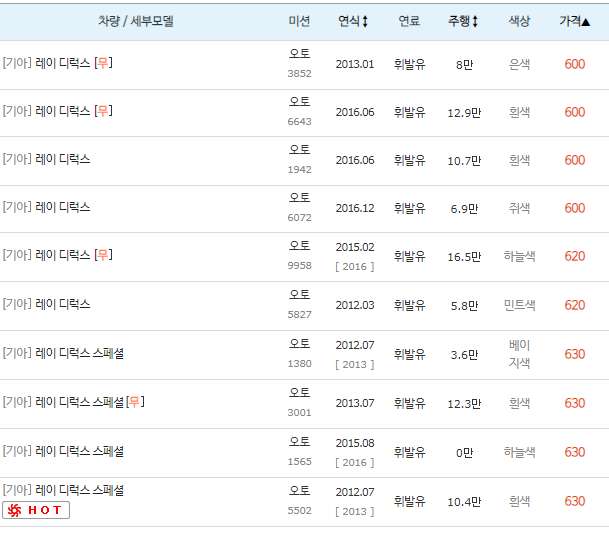609x536 pixels.
Task: Click the year 2015.02 cell
Action: click(355, 247)
